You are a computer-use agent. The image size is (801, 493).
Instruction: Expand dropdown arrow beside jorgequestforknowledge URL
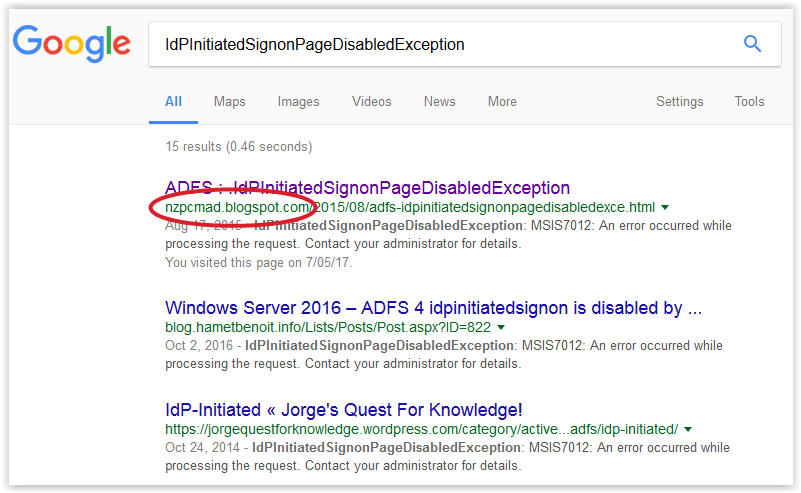click(x=688, y=430)
